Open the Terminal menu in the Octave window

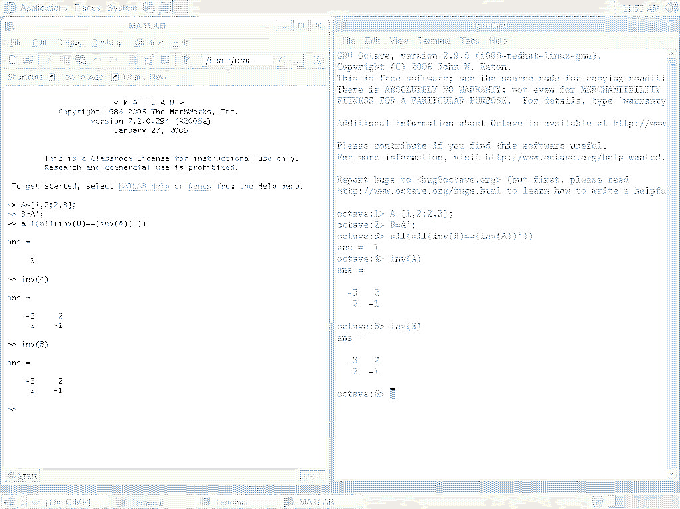433,40
